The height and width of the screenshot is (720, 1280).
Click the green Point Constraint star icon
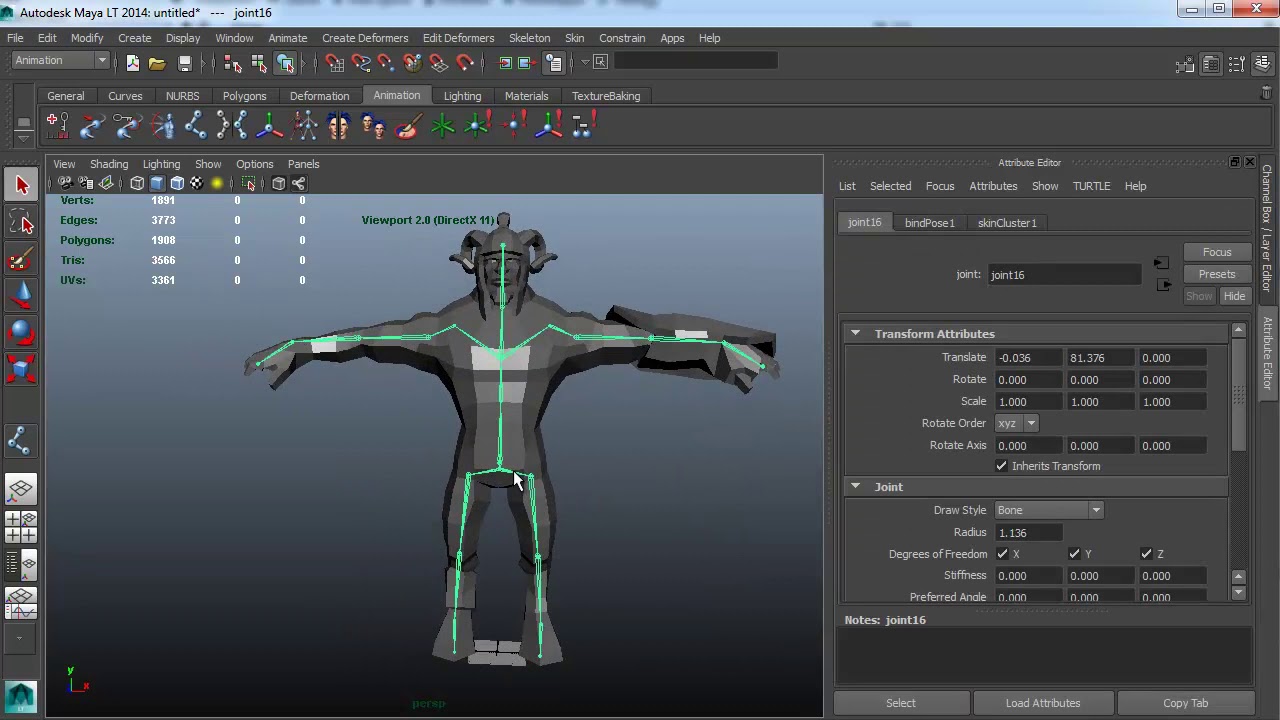pos(443,126)
